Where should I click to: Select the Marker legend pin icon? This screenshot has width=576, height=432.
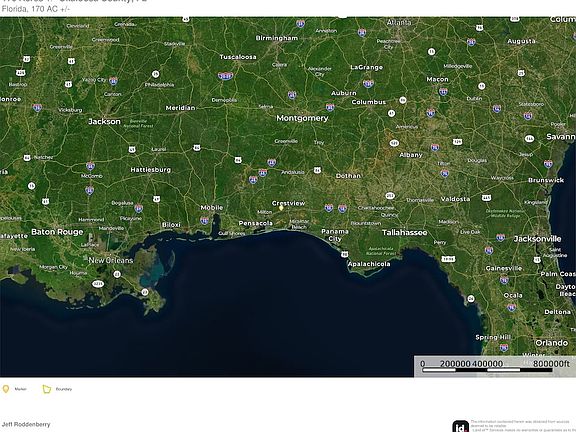tap(6, 389)
